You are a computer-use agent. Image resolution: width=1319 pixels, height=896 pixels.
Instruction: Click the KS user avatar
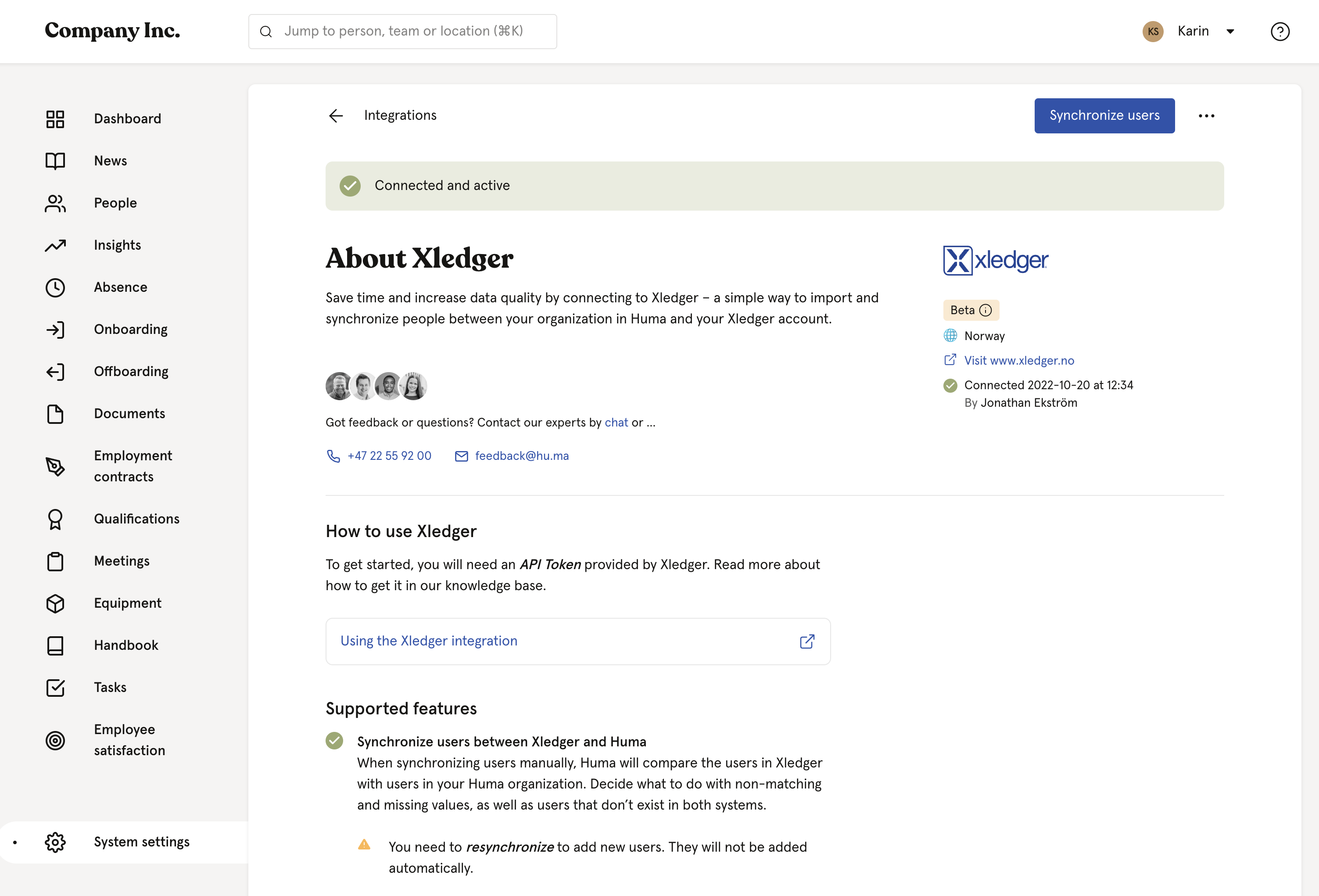point(1153,31)
